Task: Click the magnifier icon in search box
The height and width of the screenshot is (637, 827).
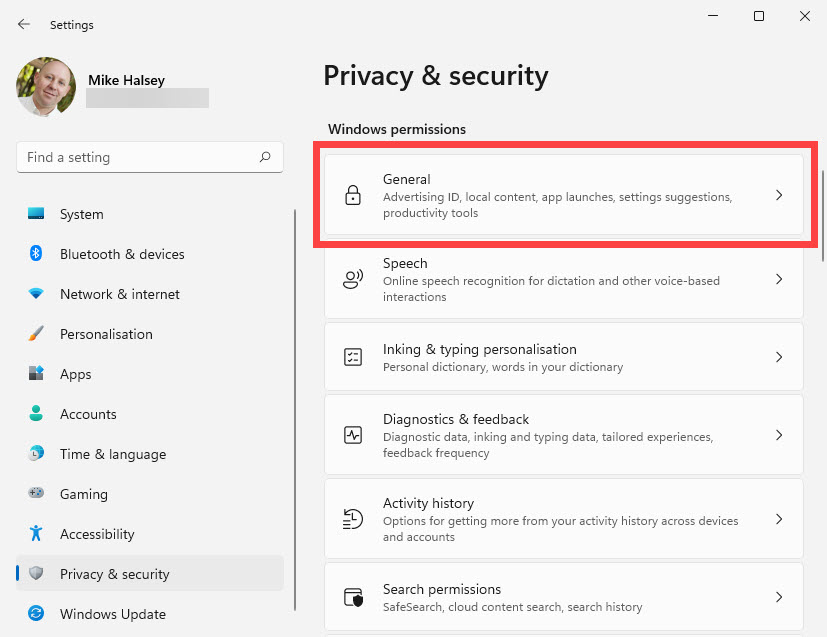Action: pos(265,157)
